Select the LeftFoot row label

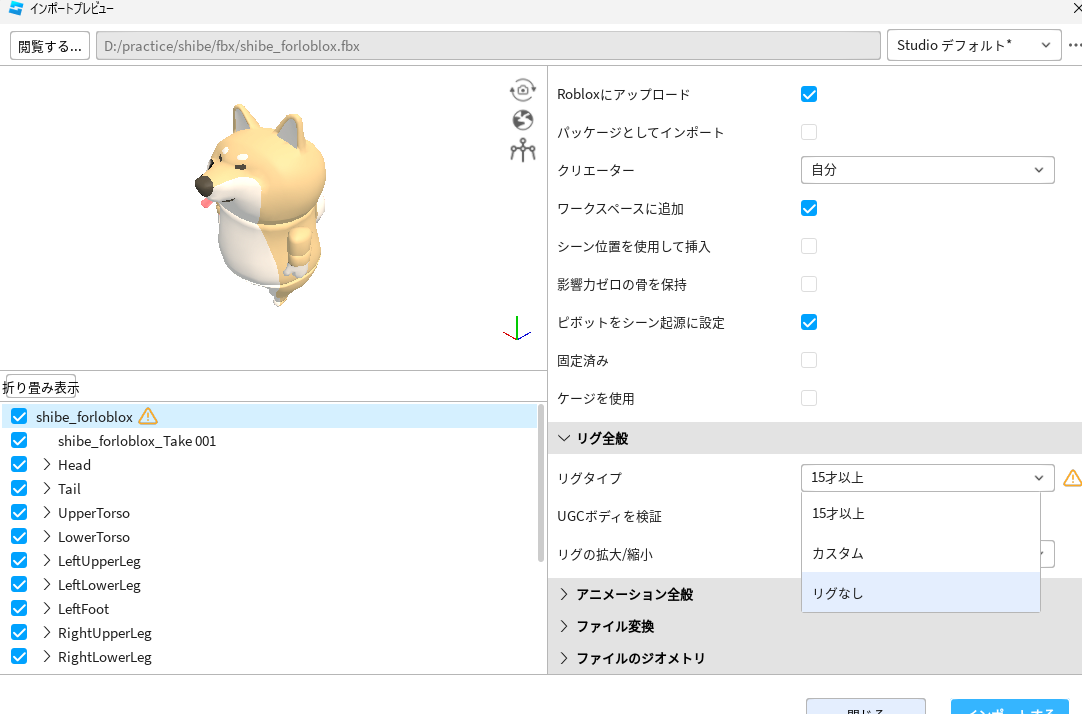(x=83, y=608)
